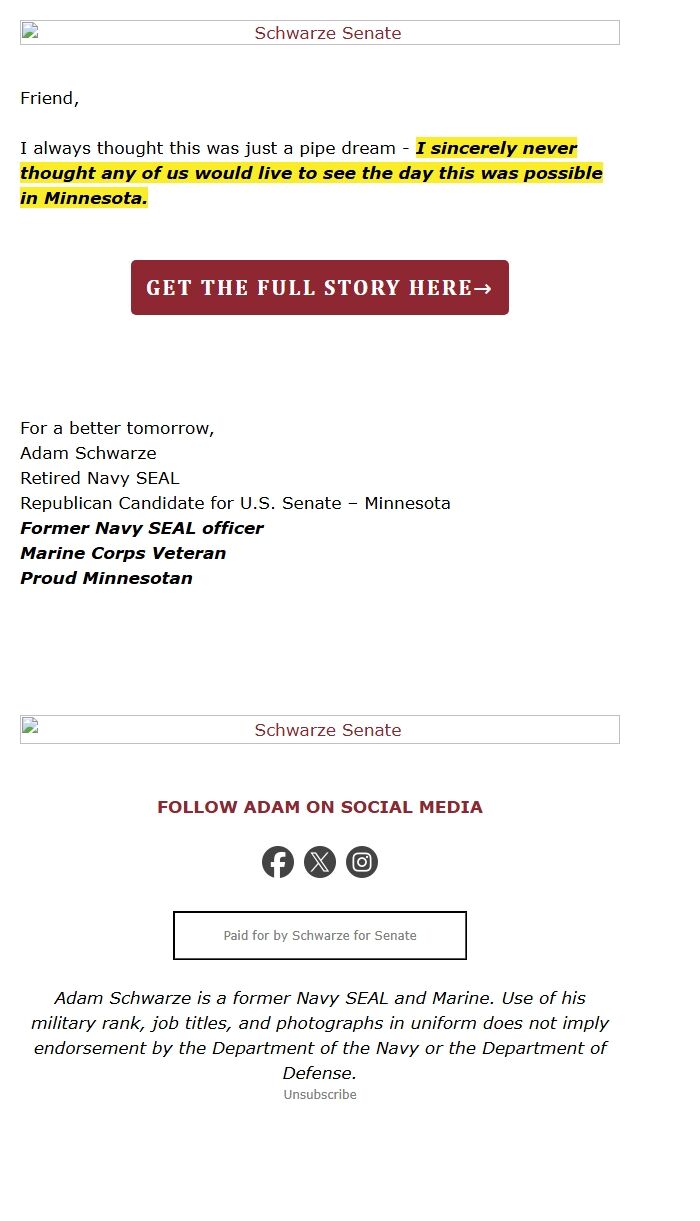Select the FOLLOW ADAM ON SOCIAL MEDIA heading
Image resolution: width=700 pixels, height=1221 pixels.
coord(319,807)
